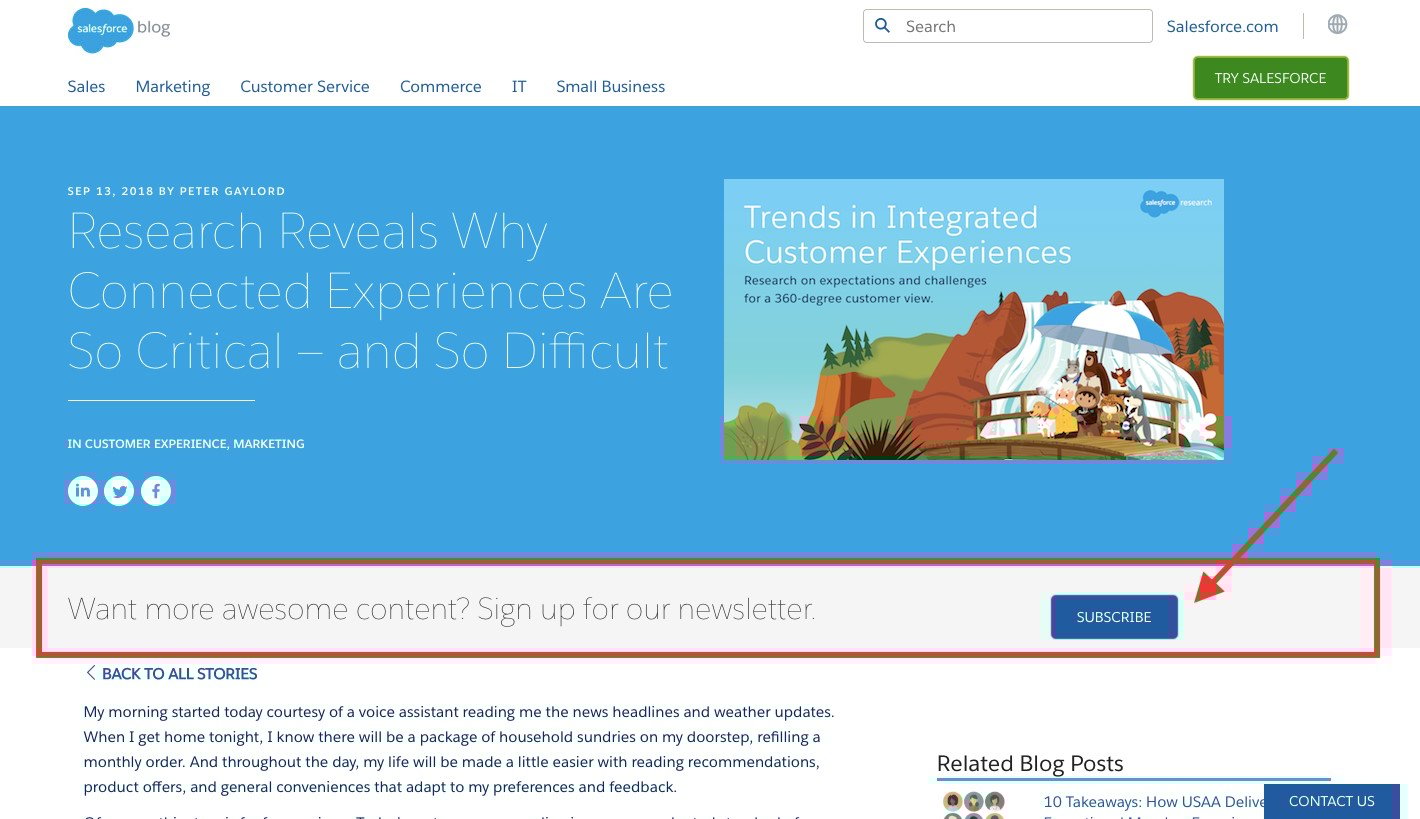Open the Sales menu item
The width and height of the screenshot is (1420, 819).
[86, 87]
